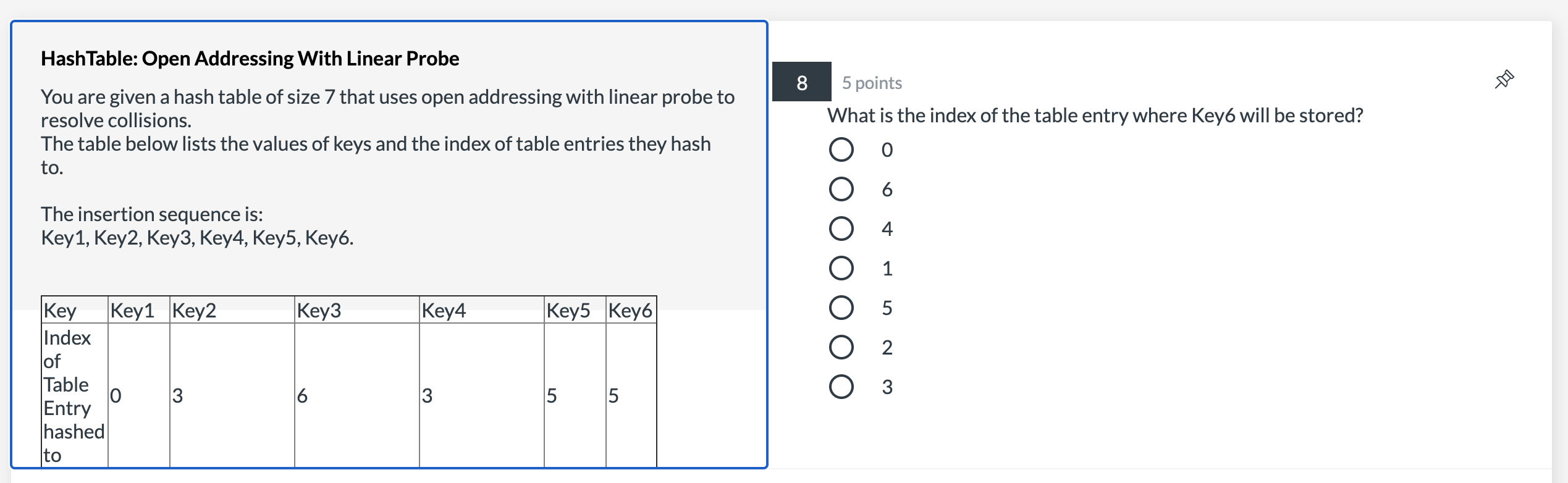Viewport: 1568px width, 483px height.
Task: Click the Key4 column header cell
Action: [482, 310]
